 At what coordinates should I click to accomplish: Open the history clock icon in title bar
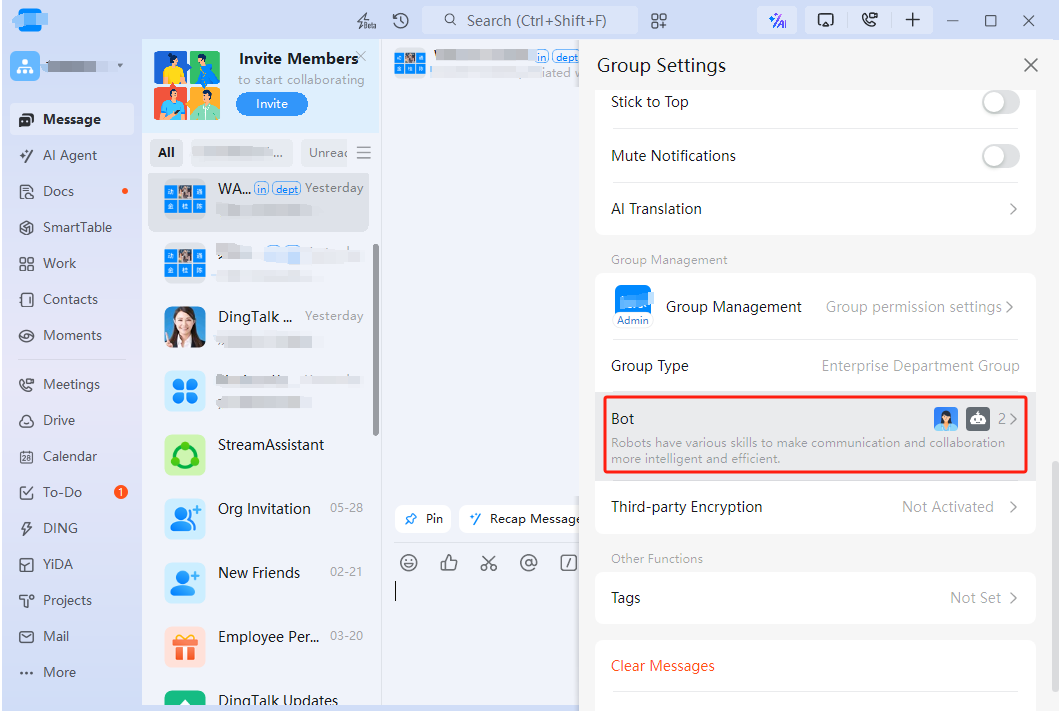pos(400,20)
